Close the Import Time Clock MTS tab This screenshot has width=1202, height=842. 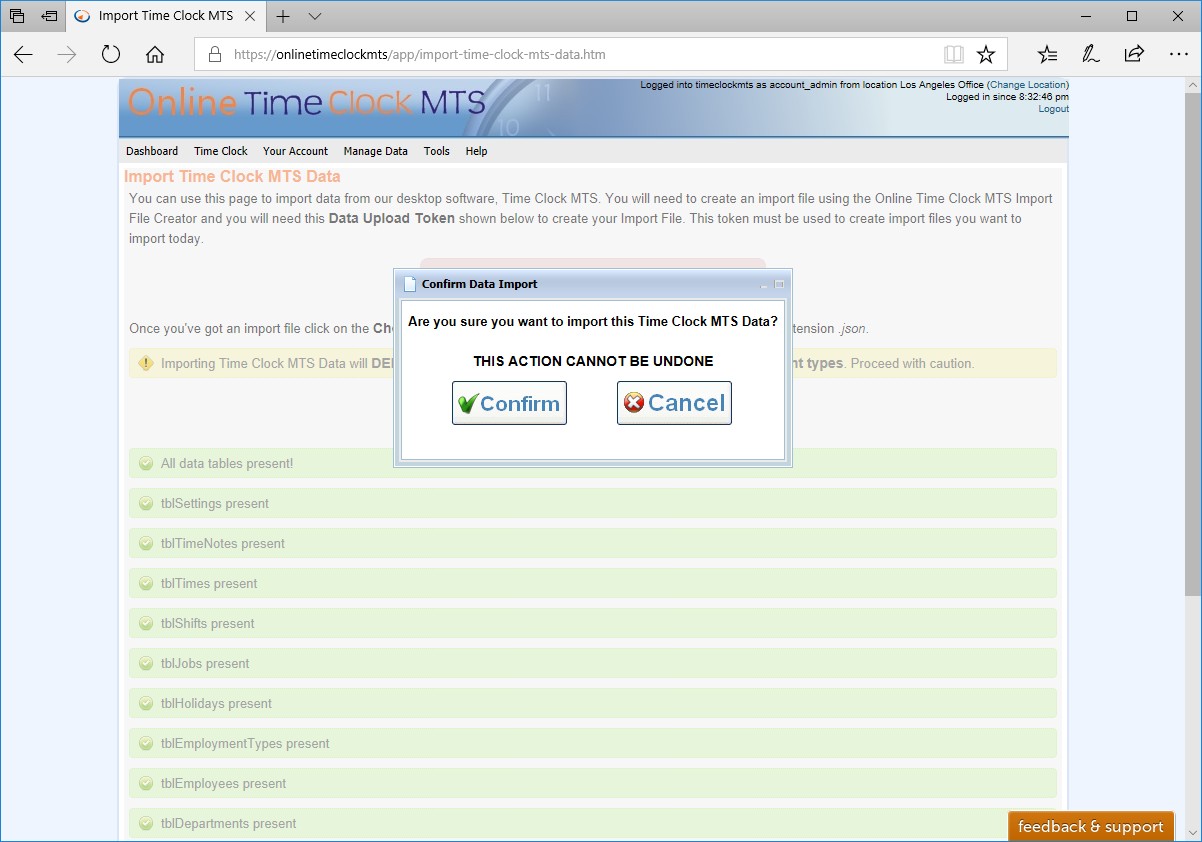pyautogui.click(x=248, y=16)
